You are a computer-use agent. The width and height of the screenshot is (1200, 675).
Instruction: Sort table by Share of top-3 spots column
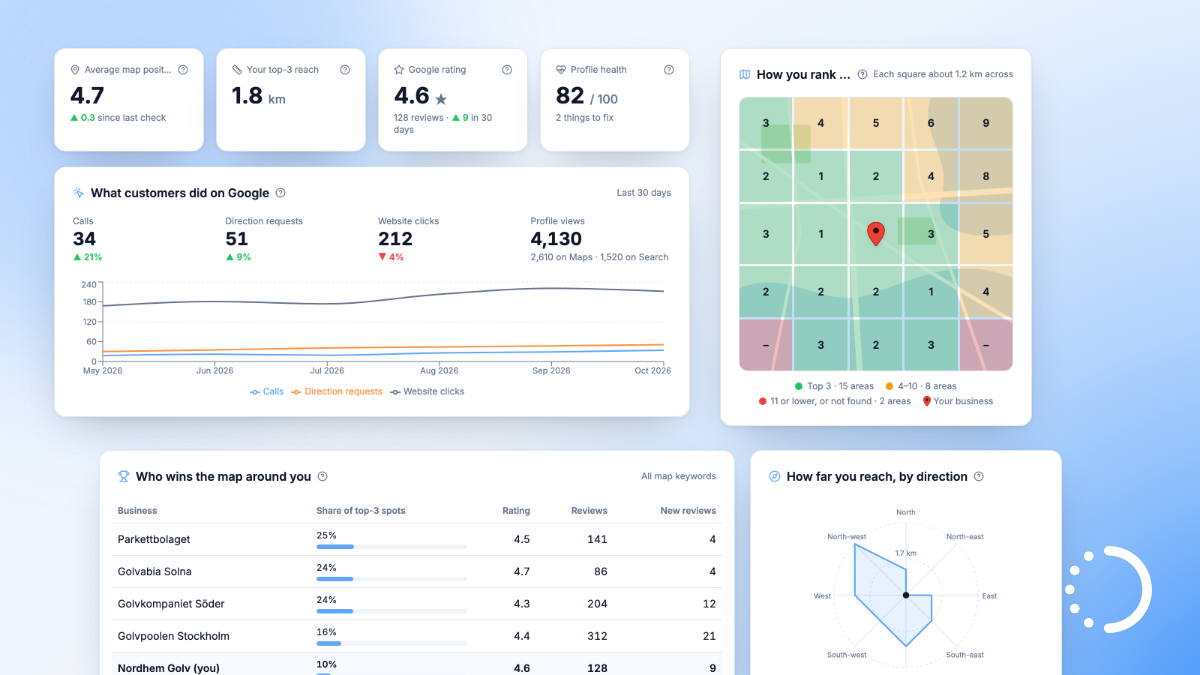361,511
